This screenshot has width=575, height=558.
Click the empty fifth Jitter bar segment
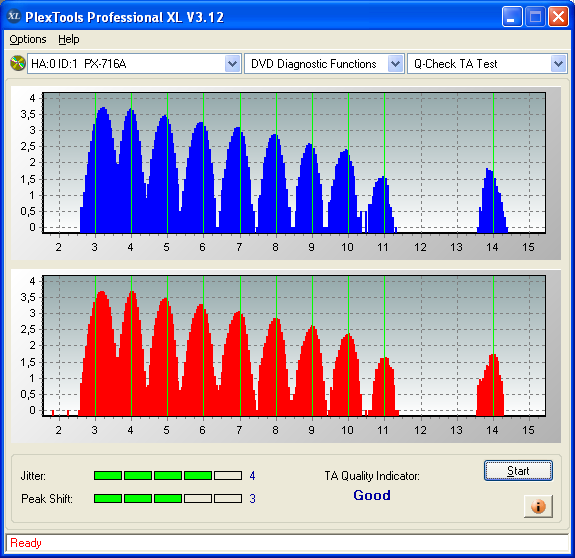[x=228, y=476]
